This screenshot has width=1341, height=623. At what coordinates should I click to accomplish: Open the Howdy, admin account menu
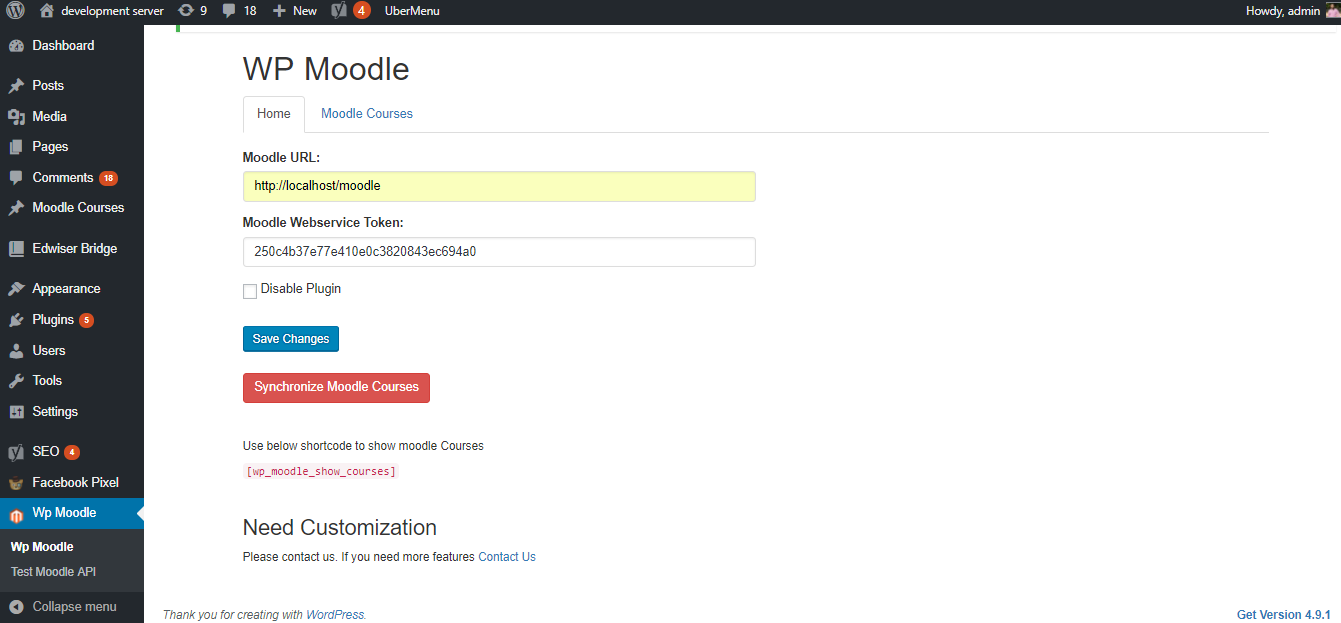(x=1291, y=11)
